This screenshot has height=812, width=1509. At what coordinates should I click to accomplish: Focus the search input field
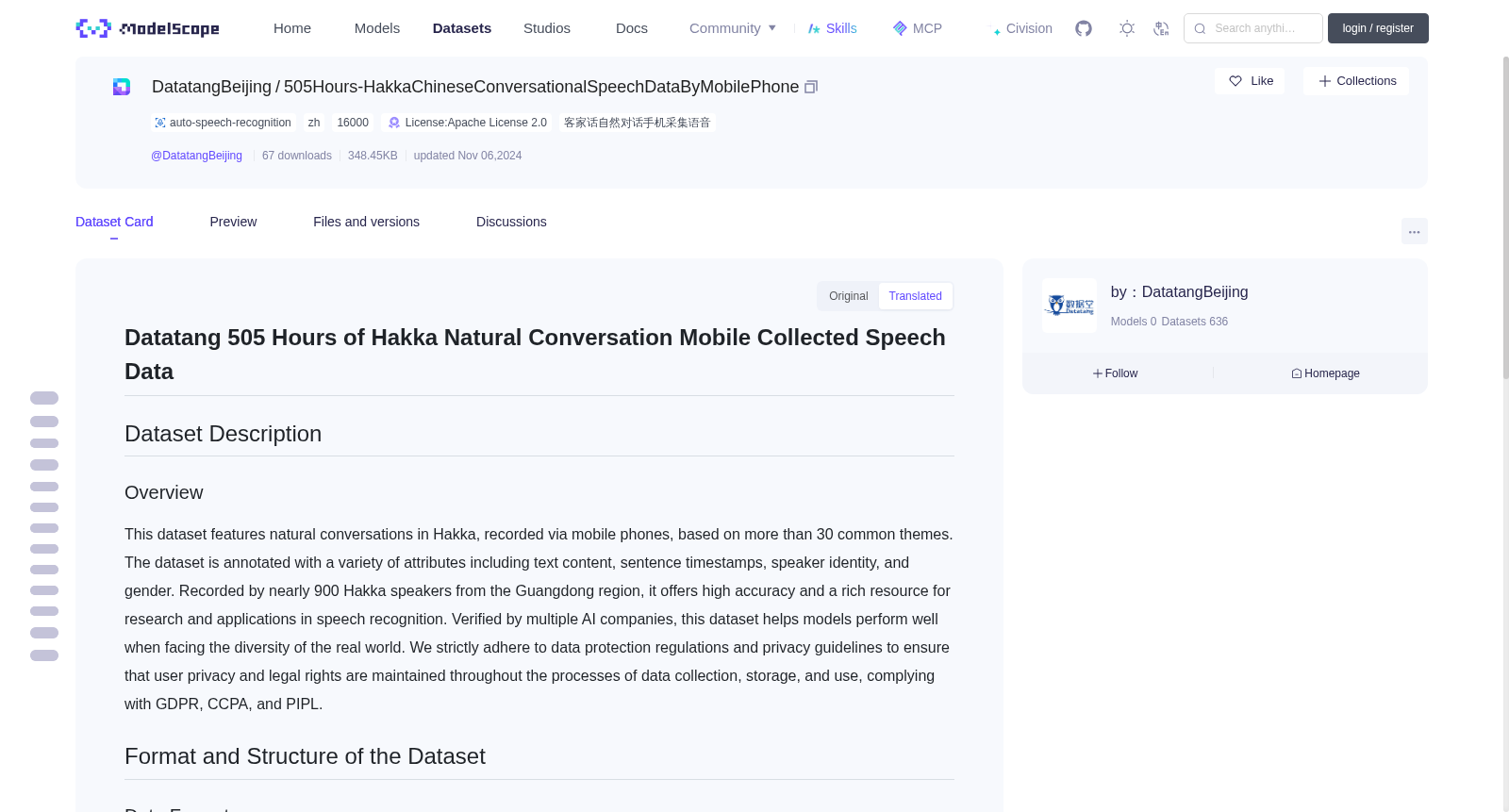pyautogui.click(x=1253, y=28)
